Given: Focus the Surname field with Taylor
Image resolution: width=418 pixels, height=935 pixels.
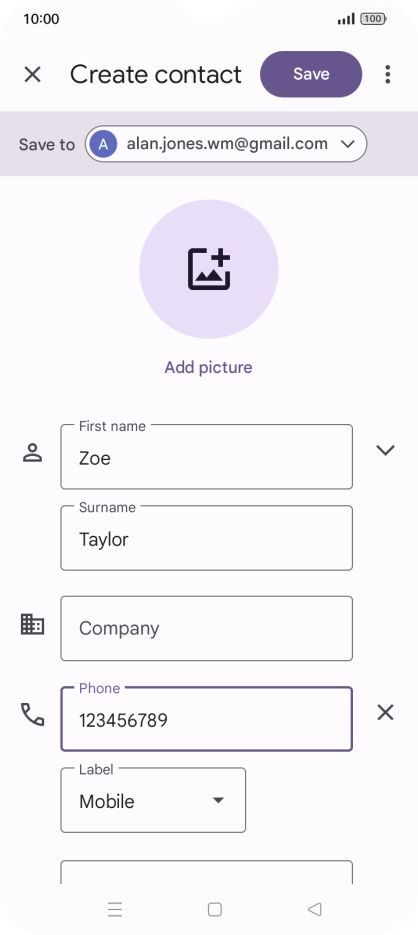Looking at the screenshot, I should (x=206, y=538).
